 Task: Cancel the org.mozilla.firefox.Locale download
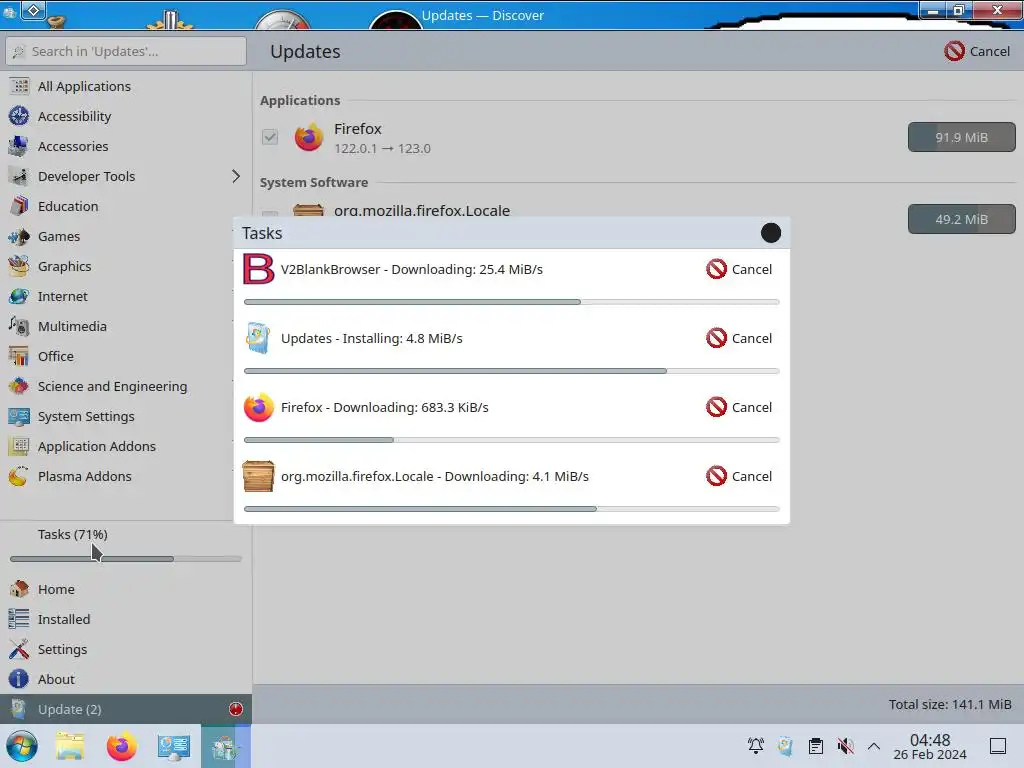(739, 476)
